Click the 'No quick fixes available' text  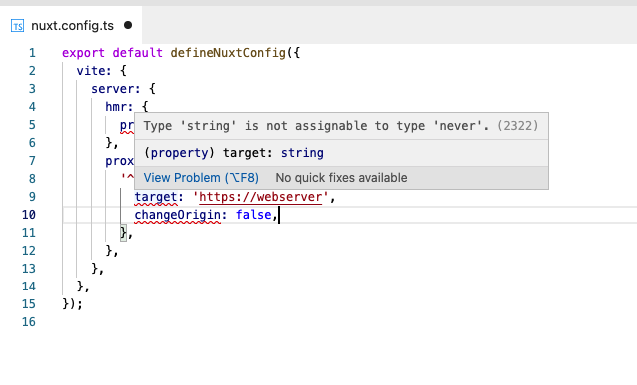tap(341, 177)
